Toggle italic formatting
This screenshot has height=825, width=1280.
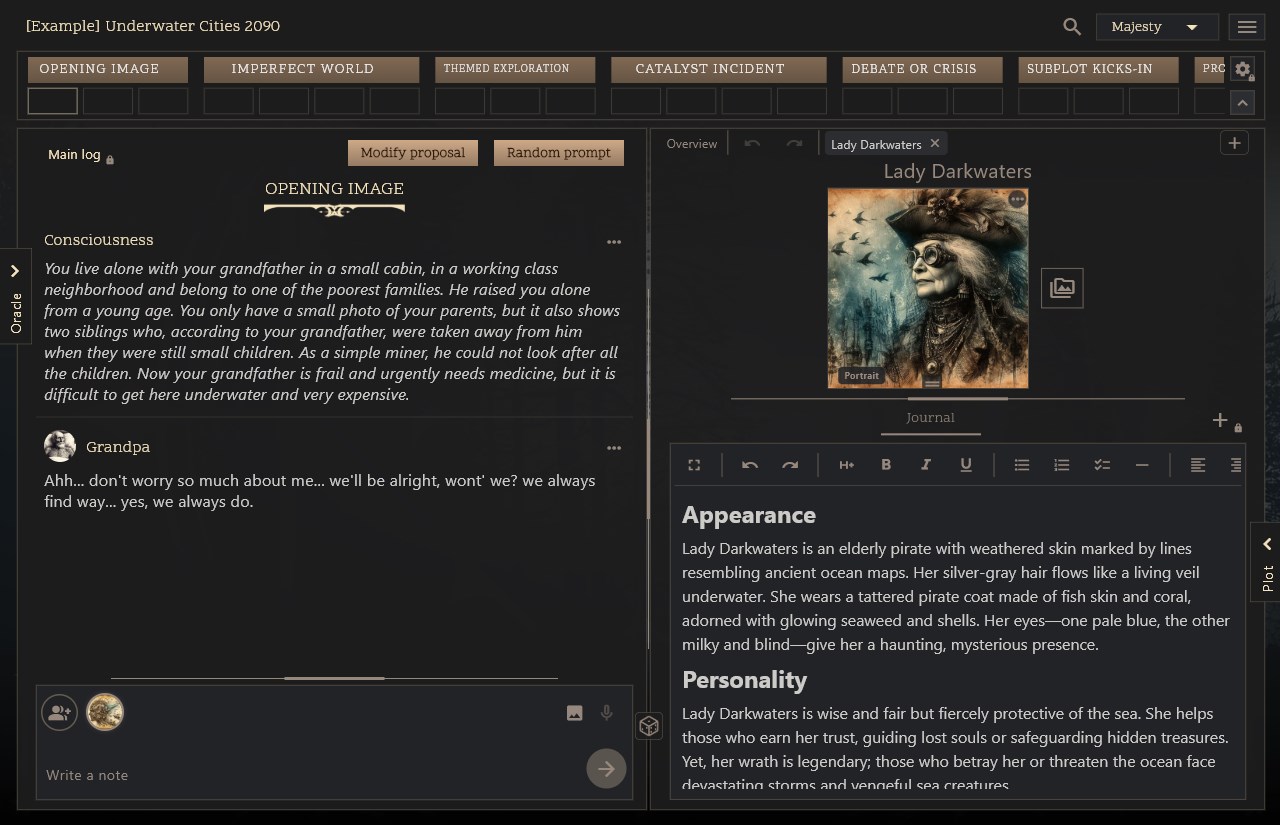(x=926, y=465)
